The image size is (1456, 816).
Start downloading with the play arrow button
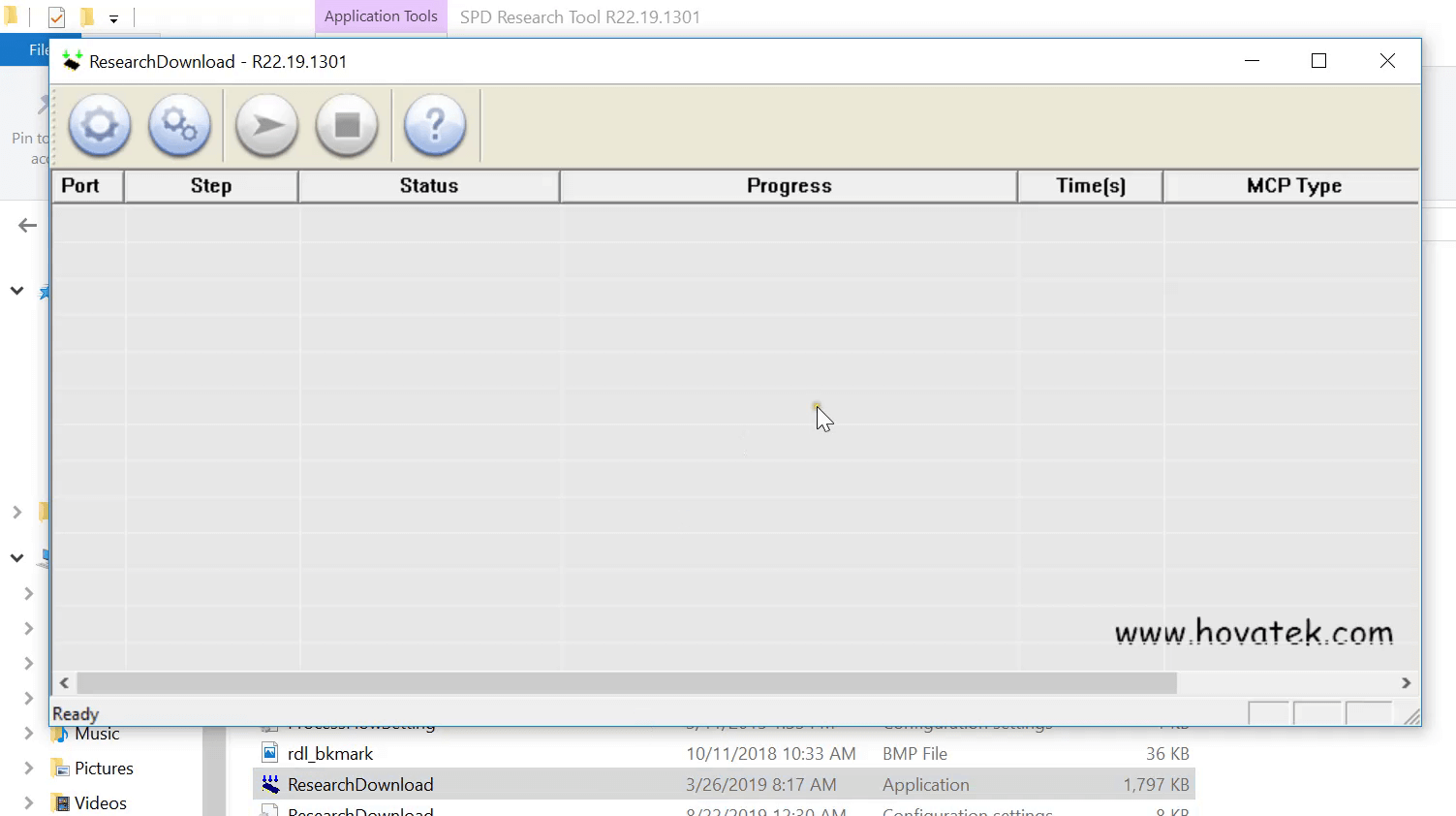[266, 126]
